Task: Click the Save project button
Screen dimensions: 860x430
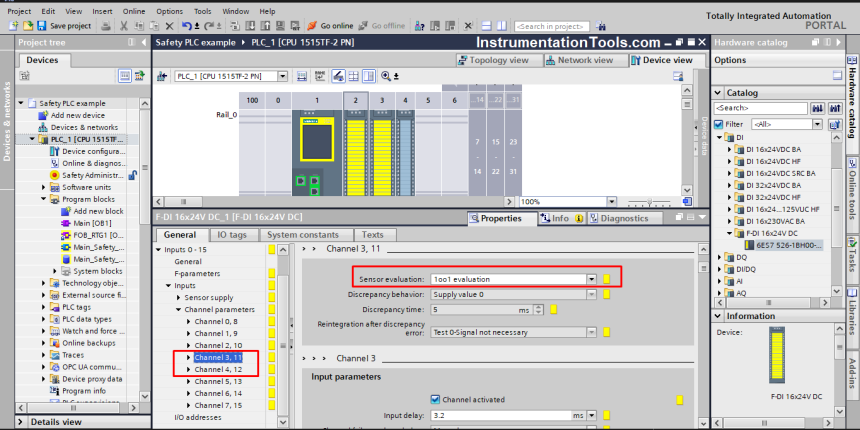Action: [64, 25]
